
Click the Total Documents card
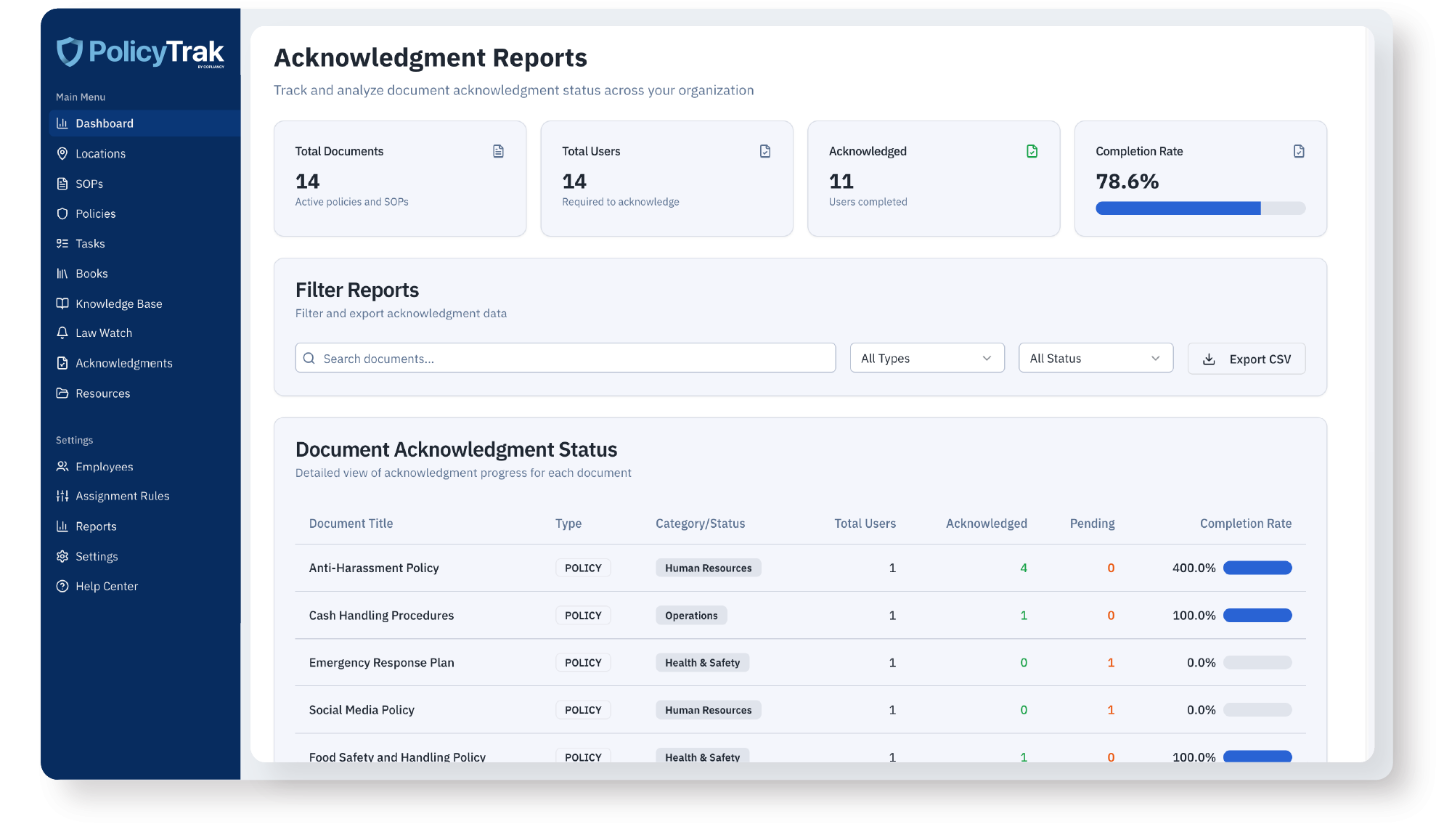click(400, 179)
